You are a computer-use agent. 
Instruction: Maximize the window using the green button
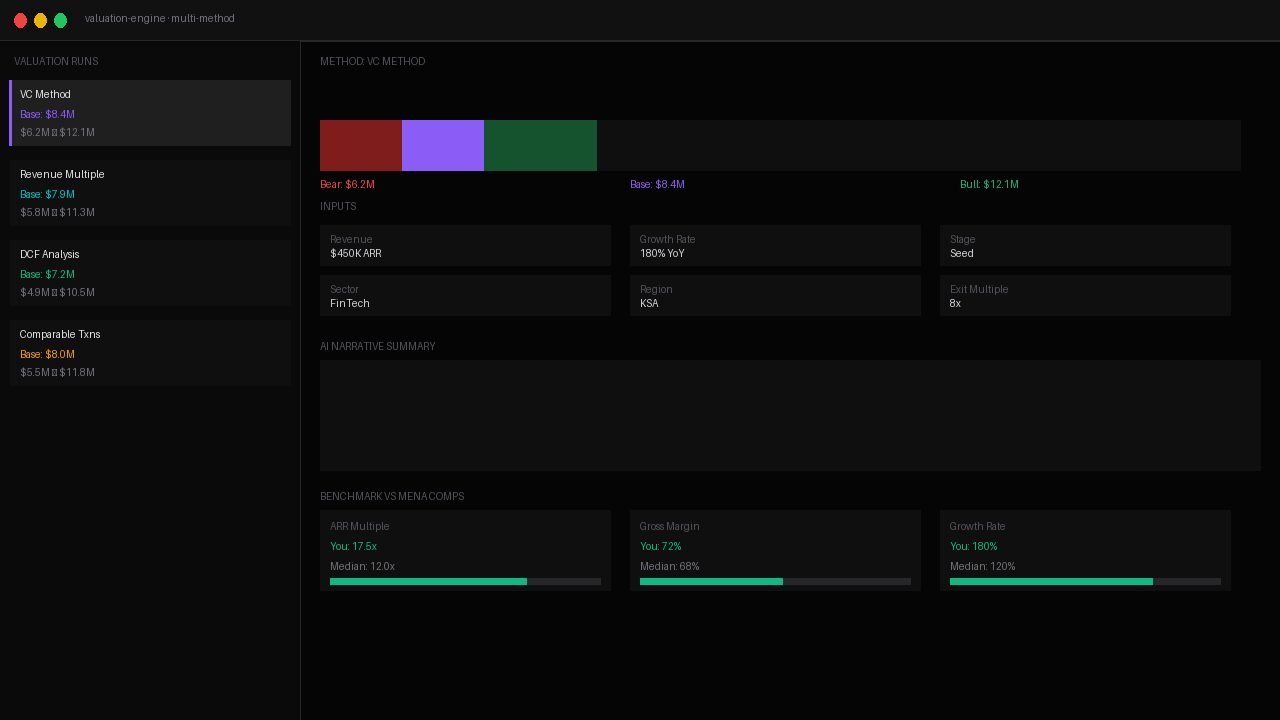[60, 20]
